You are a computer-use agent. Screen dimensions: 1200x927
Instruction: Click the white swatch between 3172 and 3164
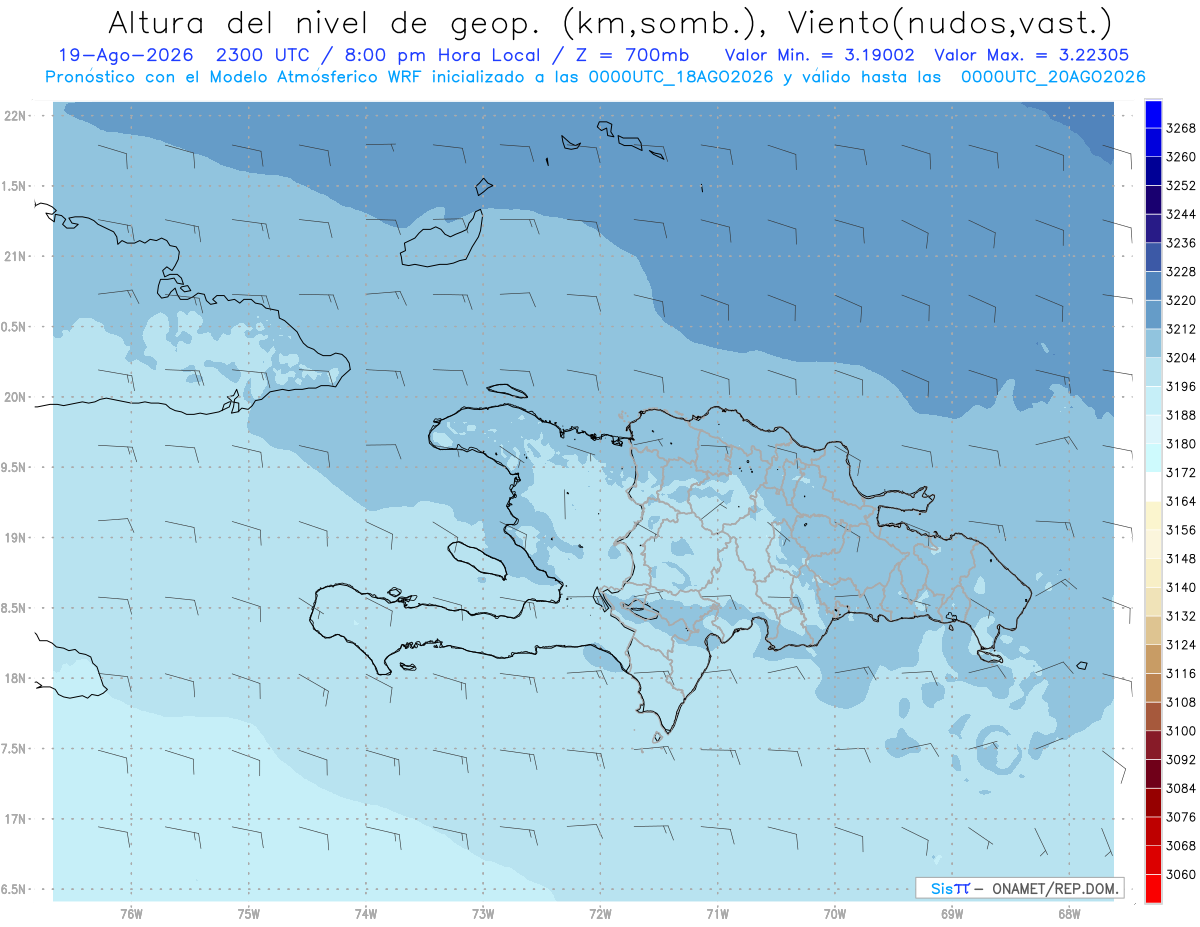click(1153, 486)
